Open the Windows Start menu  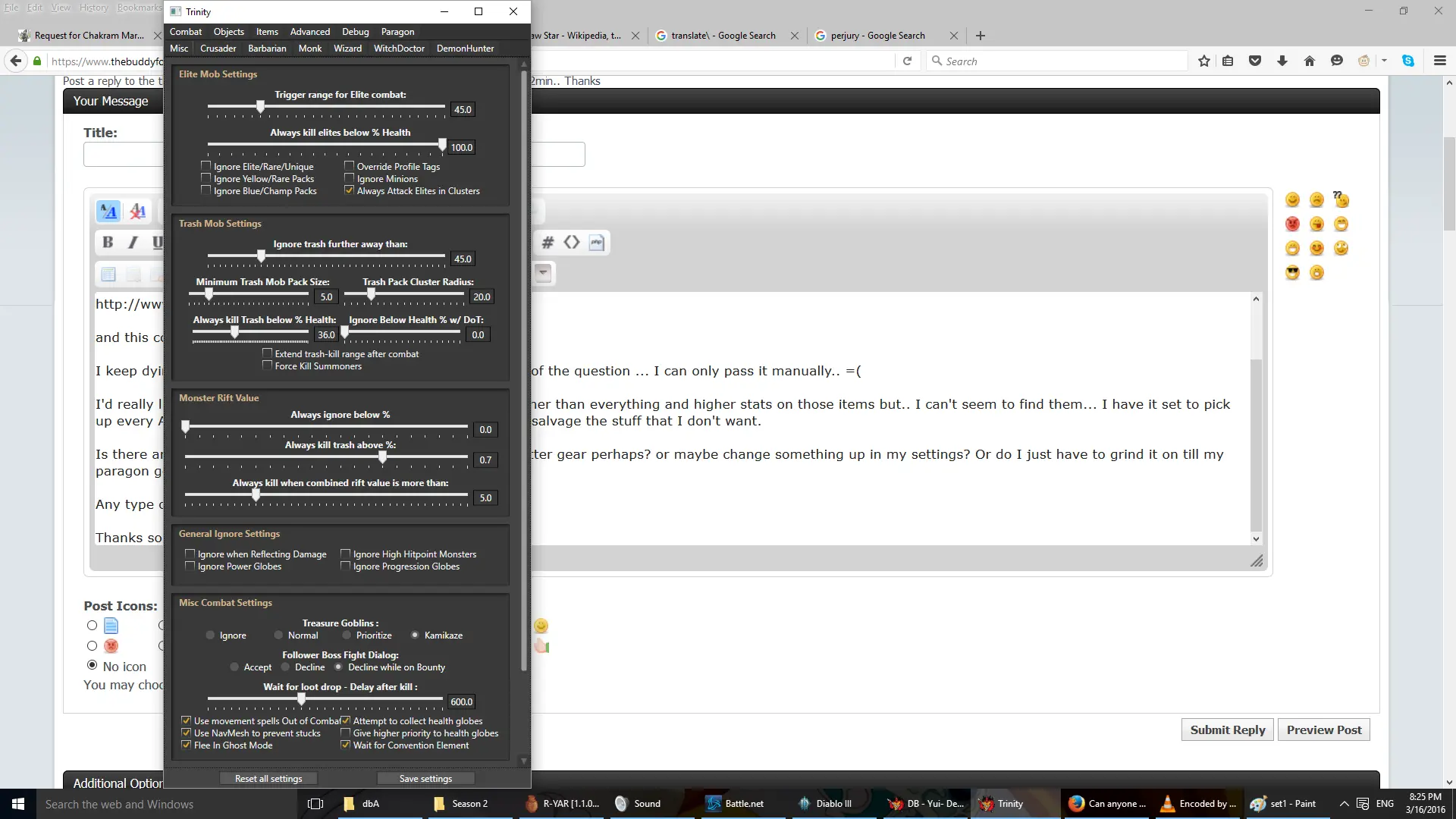pos(18,804)
